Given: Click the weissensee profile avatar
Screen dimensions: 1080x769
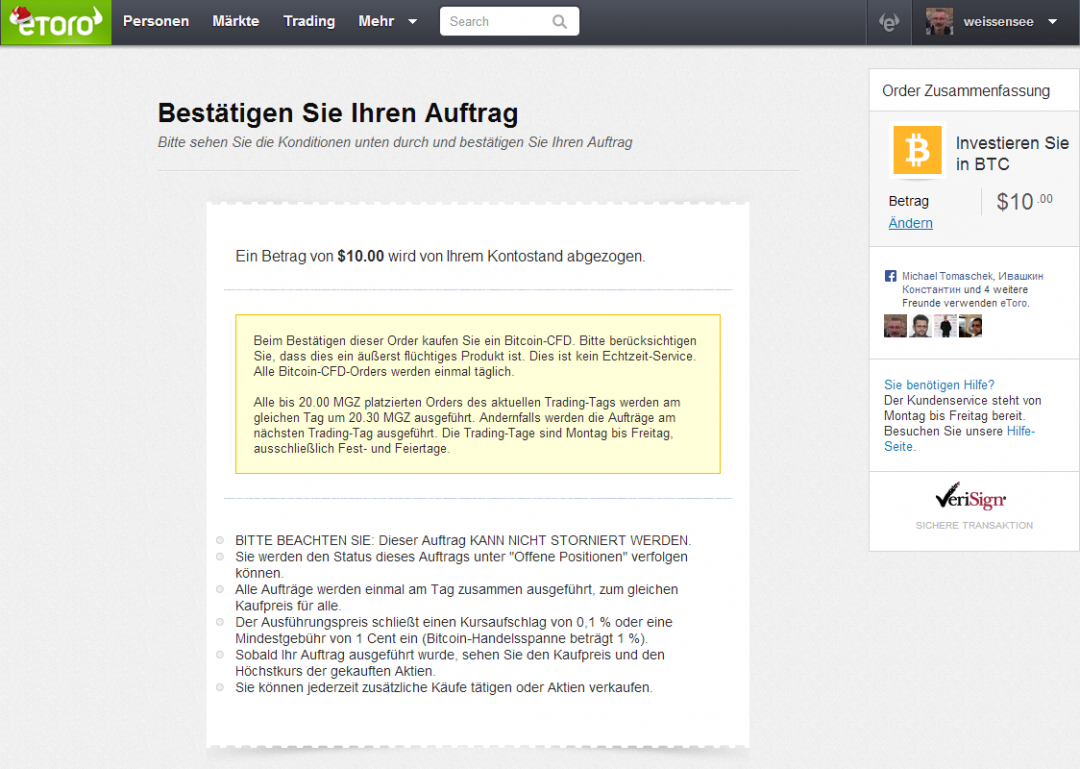Looking at the screenshot, I should coord(939,22).
